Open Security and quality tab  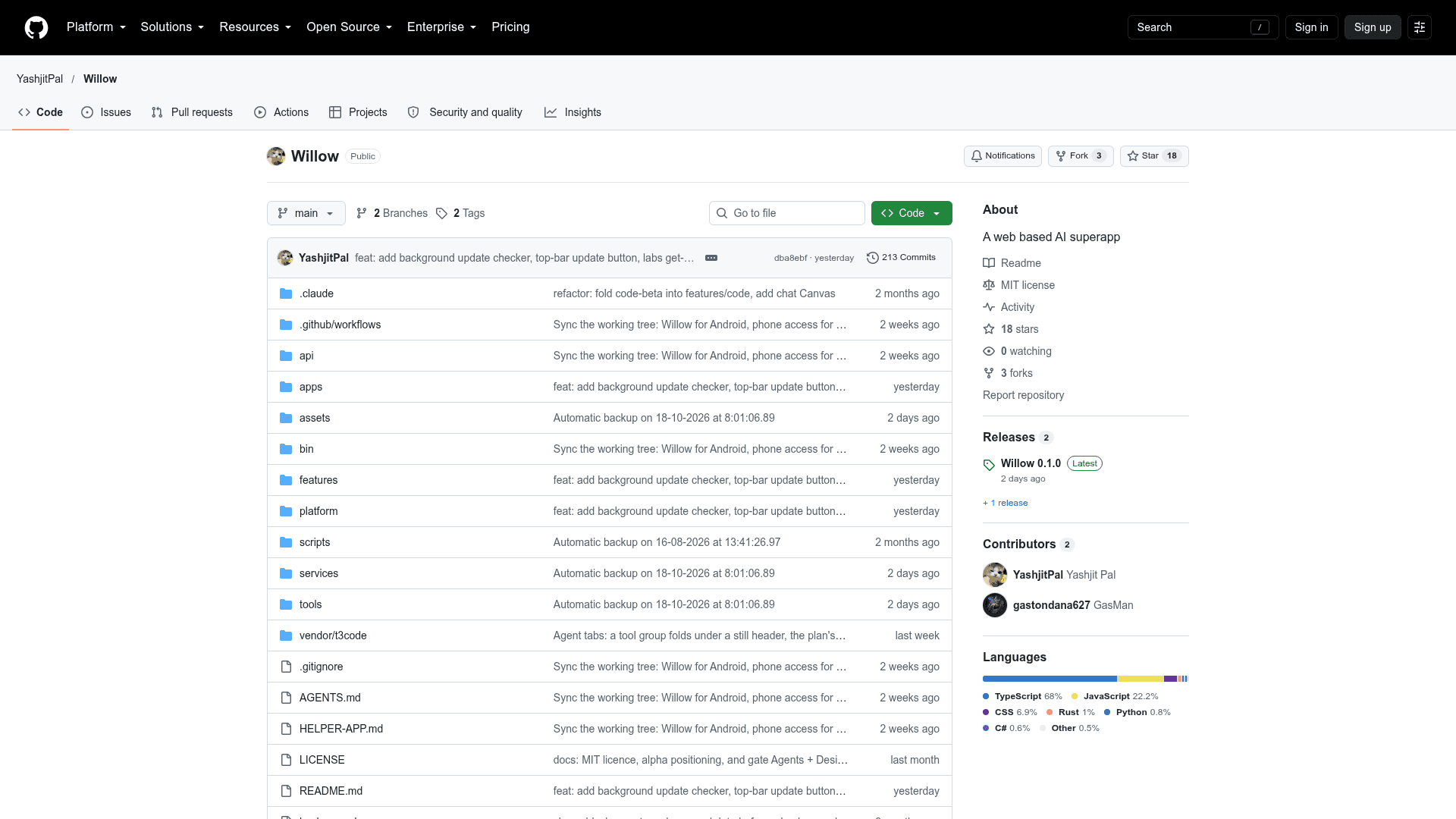[465, 112]
